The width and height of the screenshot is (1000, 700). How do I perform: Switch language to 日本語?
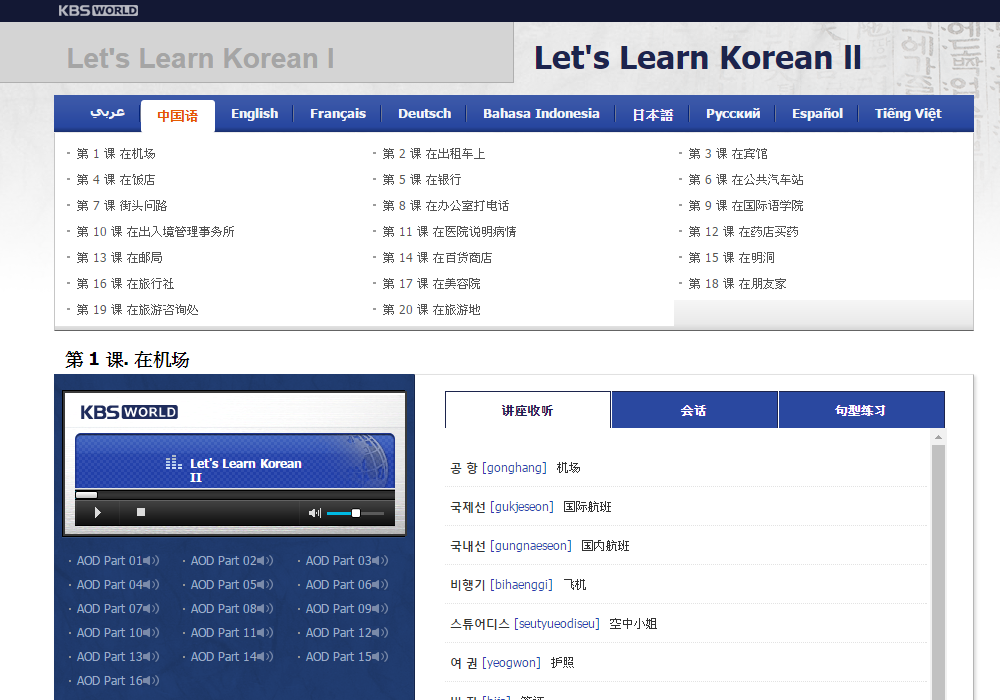point(653,115)
